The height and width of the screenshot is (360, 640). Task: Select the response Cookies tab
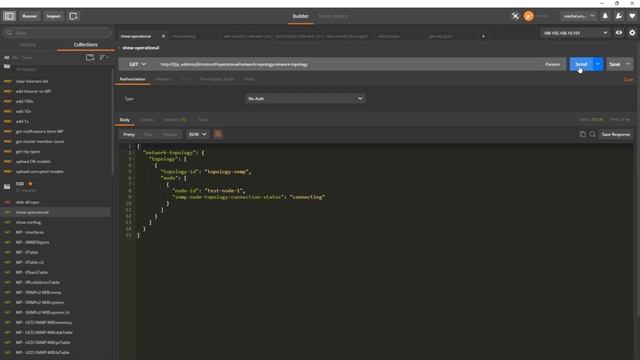pos(147,120)
